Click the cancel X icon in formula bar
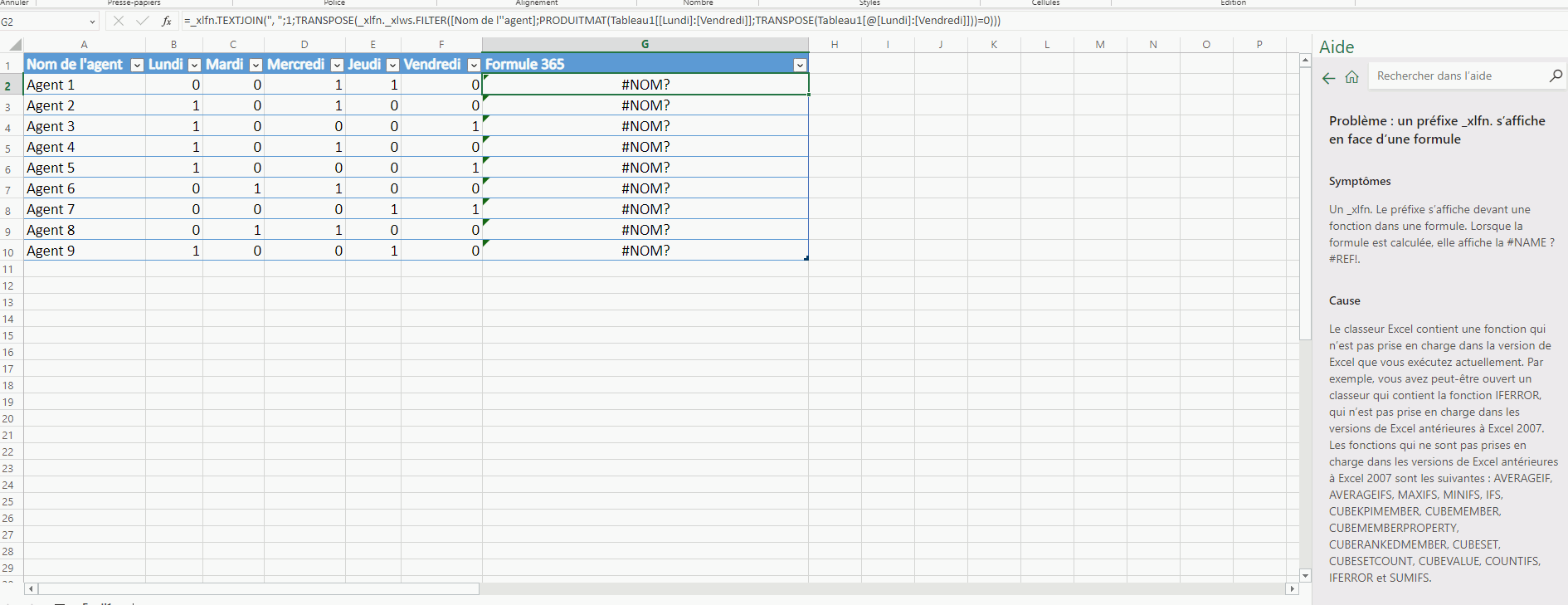 point(119,21)
